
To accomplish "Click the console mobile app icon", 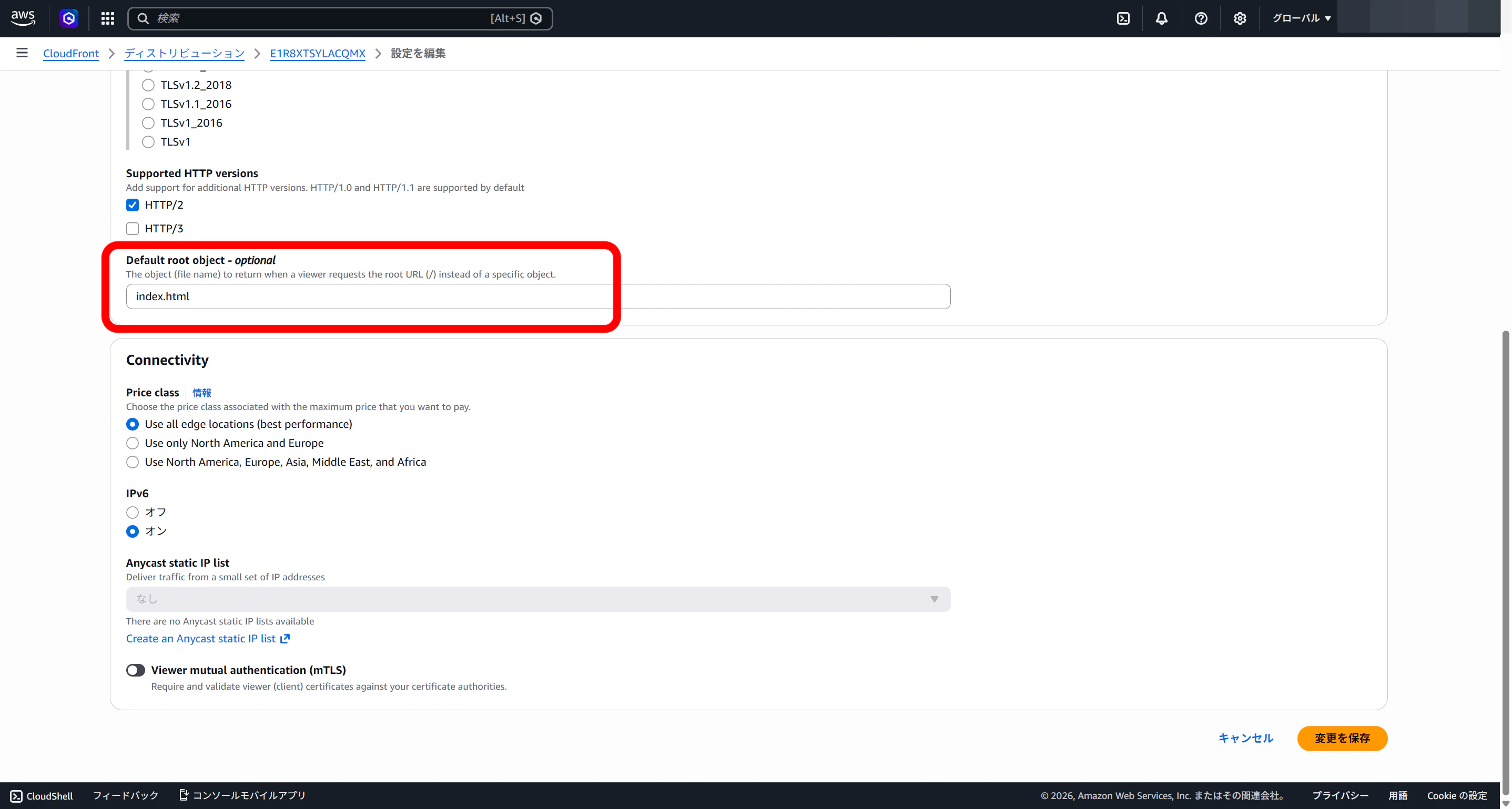I will coord(184,795).
